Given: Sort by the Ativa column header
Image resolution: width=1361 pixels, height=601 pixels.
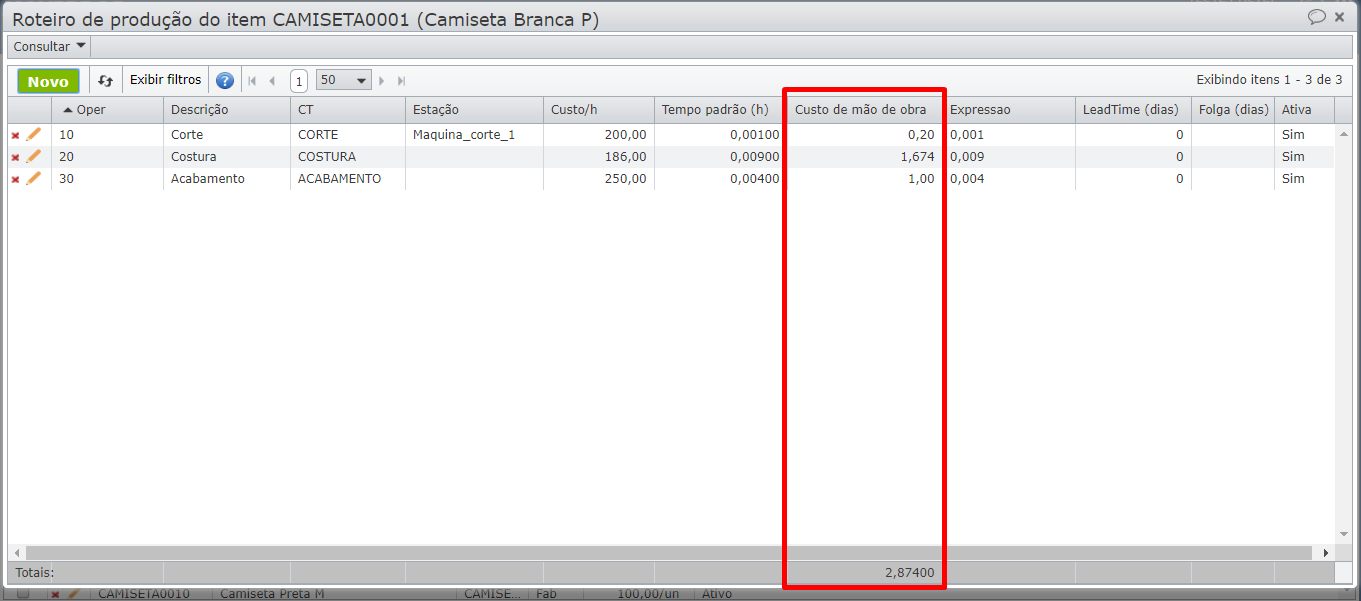Looking at the screenshot, I should coord(1304,109).
